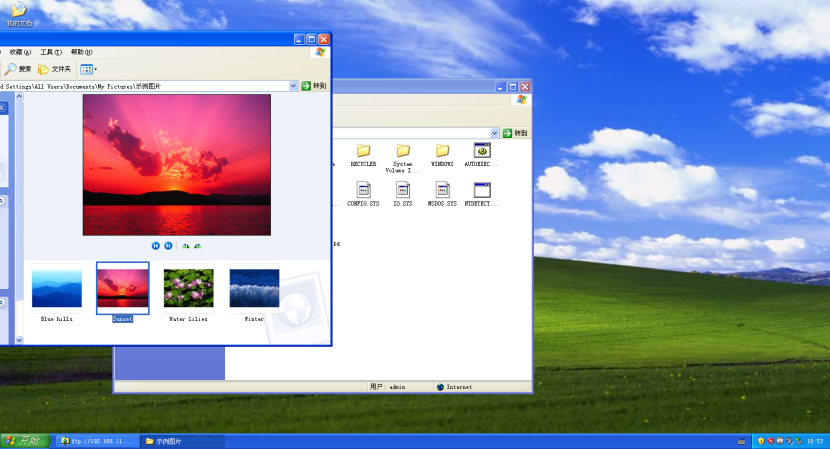Maximize the back FTP window

click(512, 87)
